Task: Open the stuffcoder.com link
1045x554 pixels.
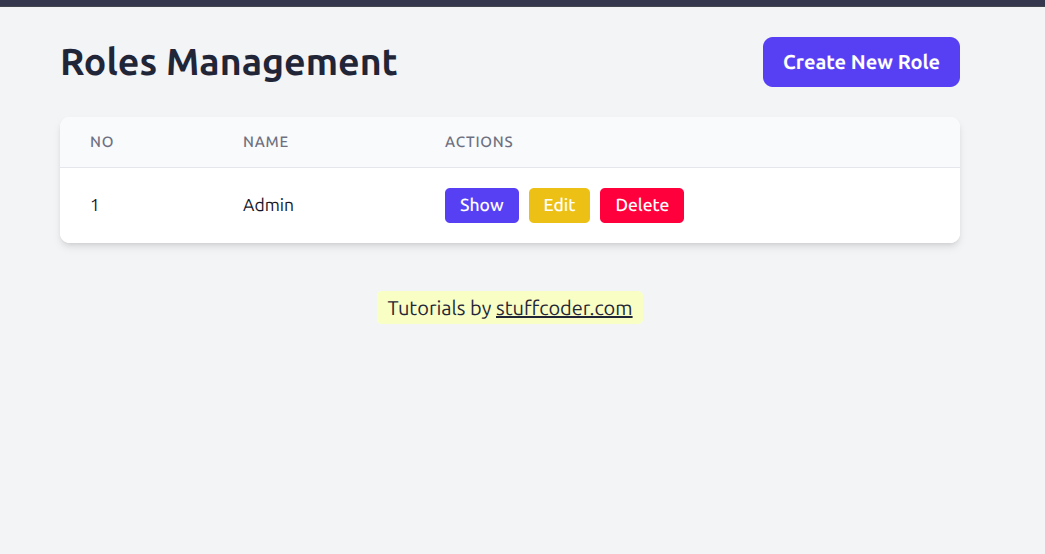Action: (564, 308)
